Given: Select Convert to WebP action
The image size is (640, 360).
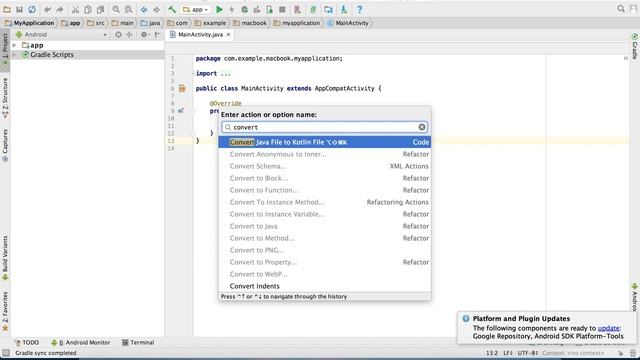Looking at the screenshot, I should pos(324,274).
